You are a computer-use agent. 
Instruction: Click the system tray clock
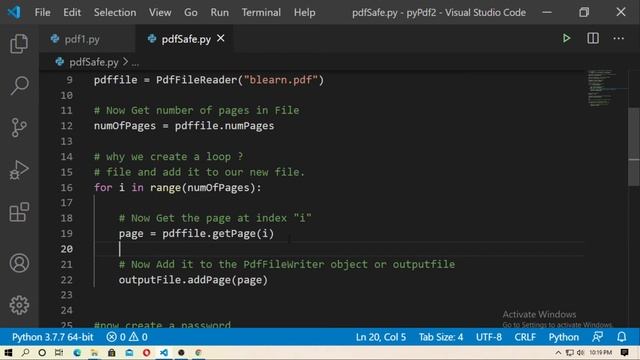click(x=600, y=352)
